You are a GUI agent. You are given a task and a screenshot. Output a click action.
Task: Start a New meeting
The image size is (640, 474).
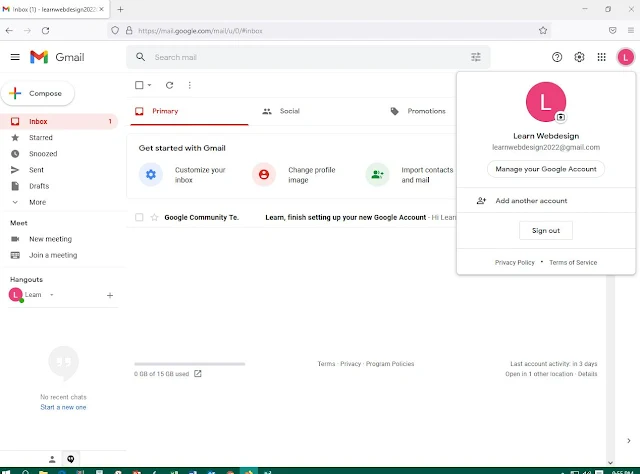(x=50, y=239)
